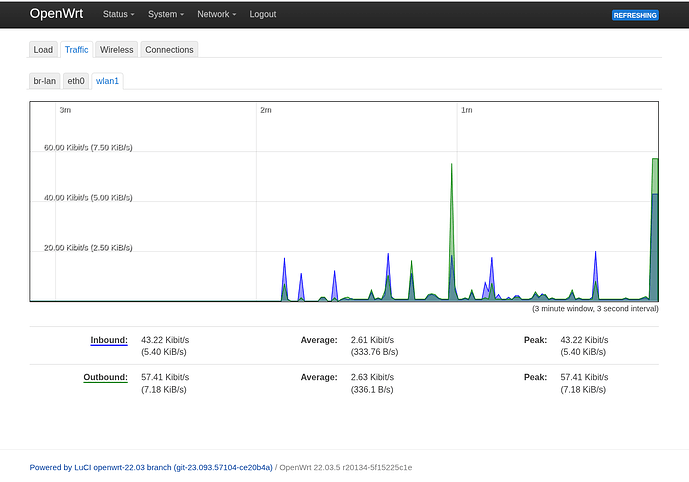
Task: Click the wlan1 interface tab
Action: (106, 80)
